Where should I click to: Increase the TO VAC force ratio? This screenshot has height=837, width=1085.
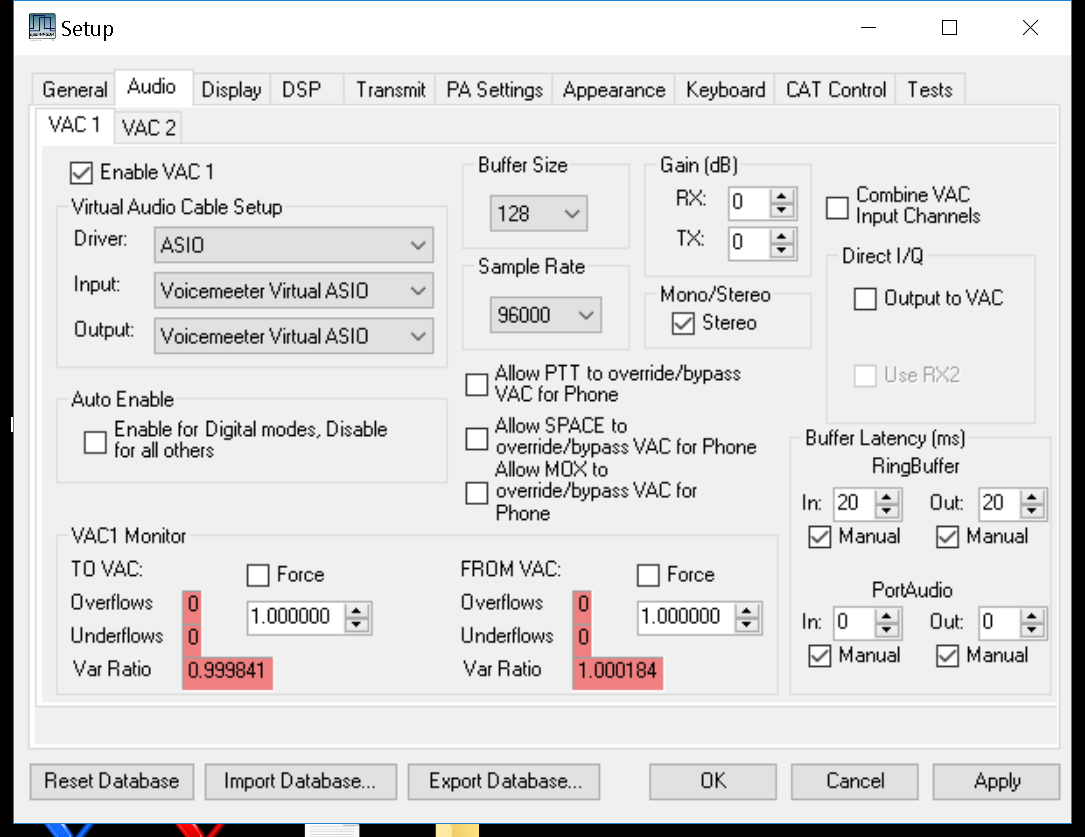point(356,611)
